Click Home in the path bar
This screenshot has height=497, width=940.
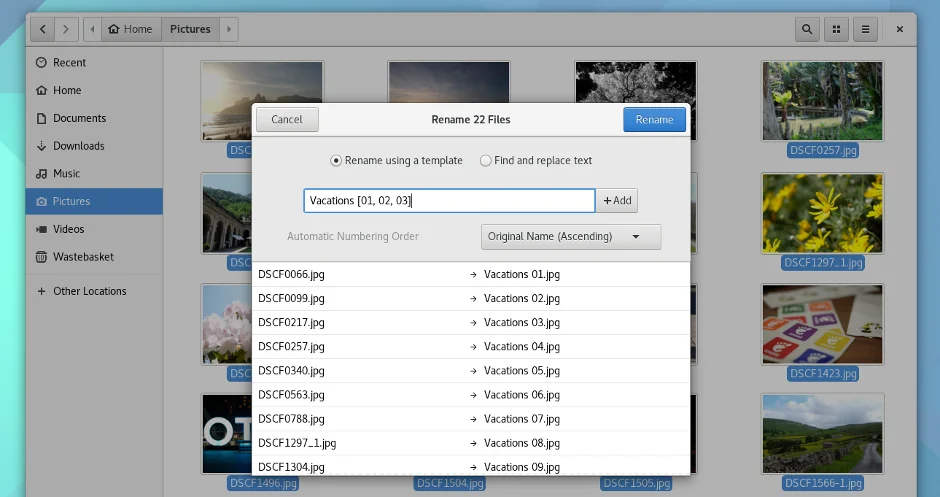point(131,29)
